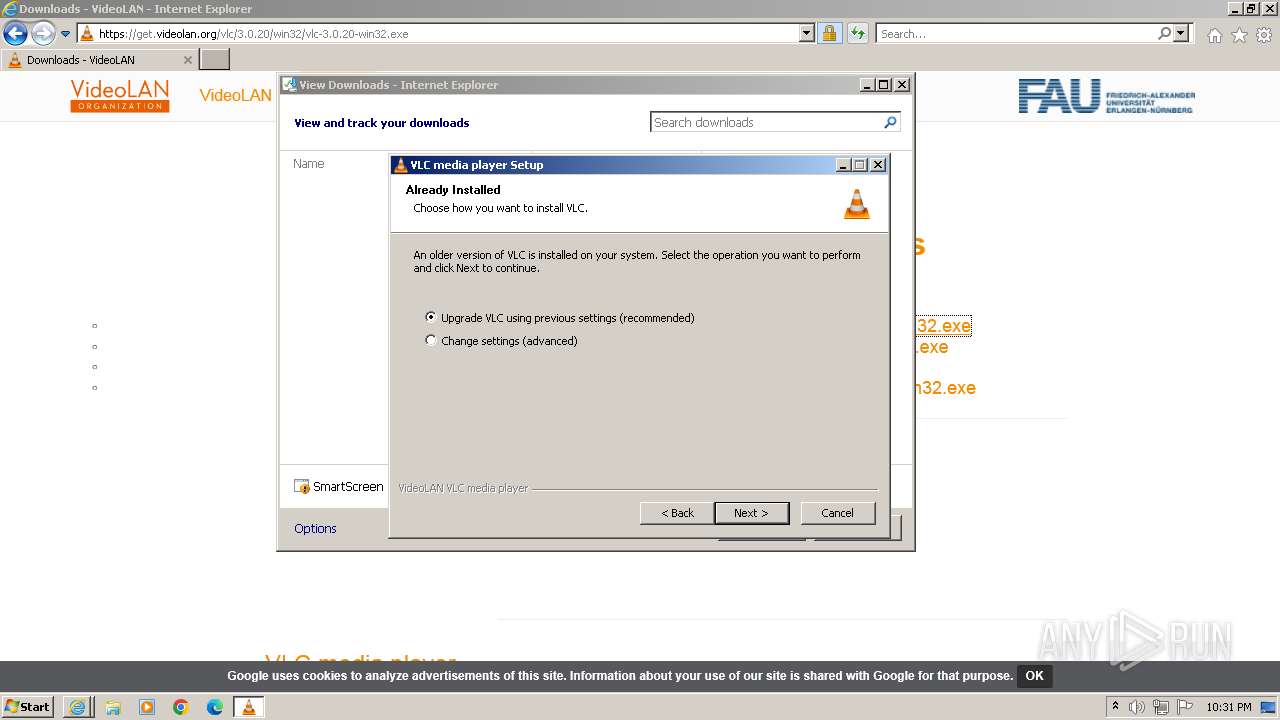Click in the Search downloads field
The image size is (1280, 720).
coord(766,122)
